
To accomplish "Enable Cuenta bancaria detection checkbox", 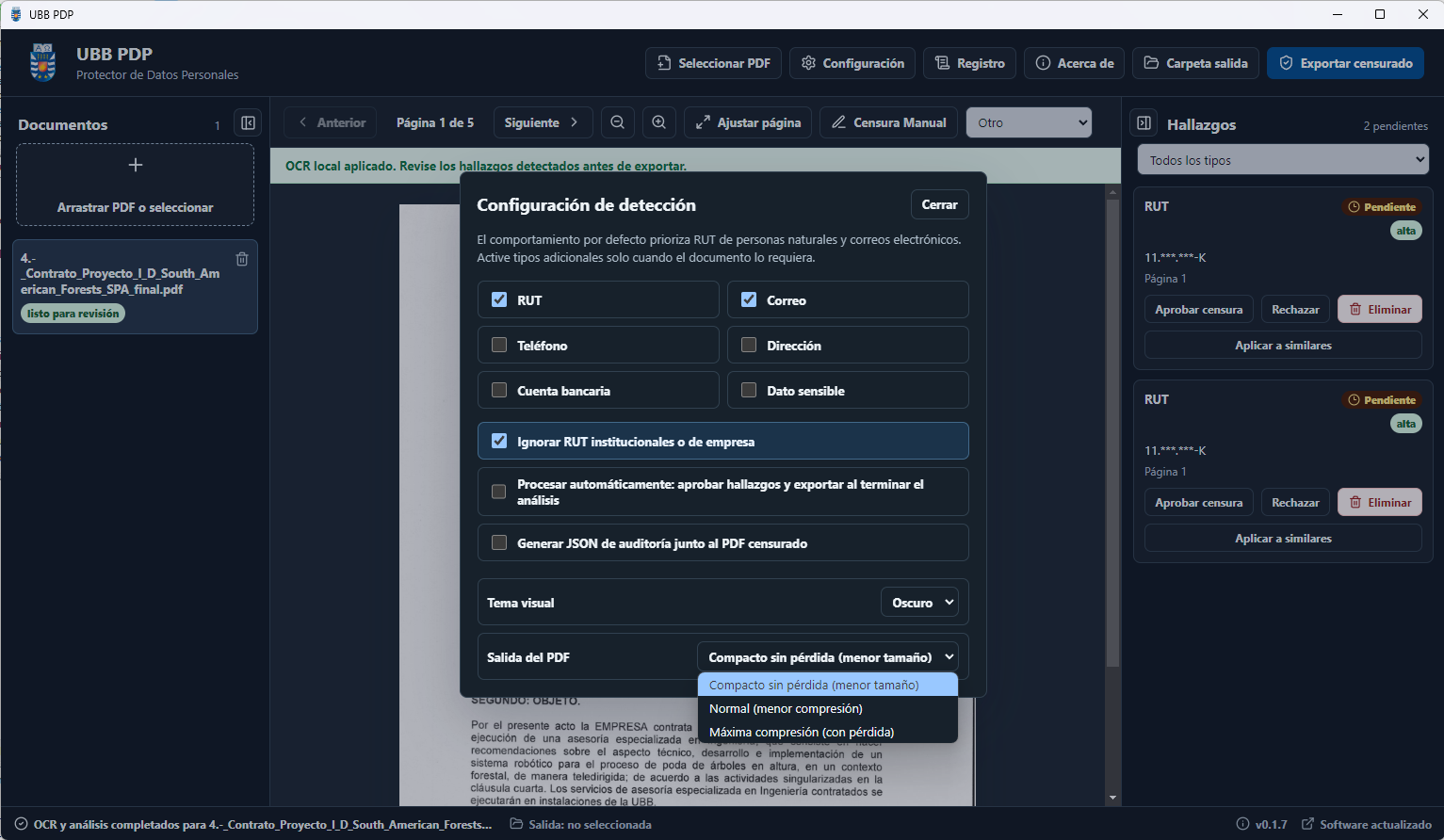I will [x=499, y=390].
